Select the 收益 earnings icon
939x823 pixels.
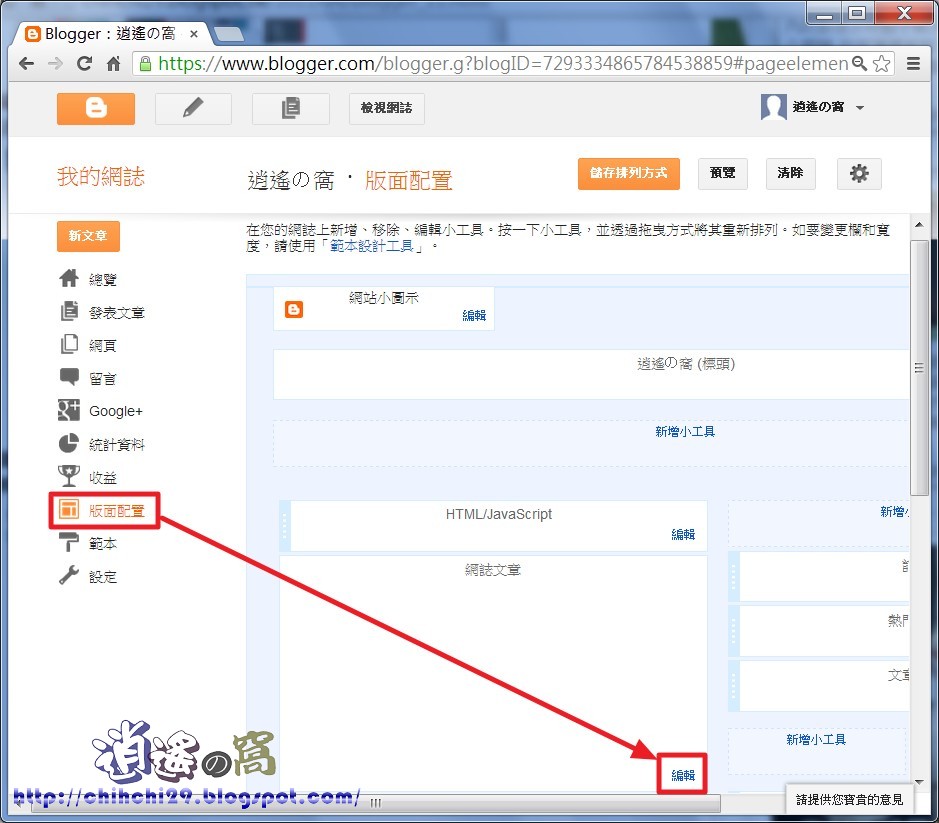pyautogui.click(x=66, y=477)
